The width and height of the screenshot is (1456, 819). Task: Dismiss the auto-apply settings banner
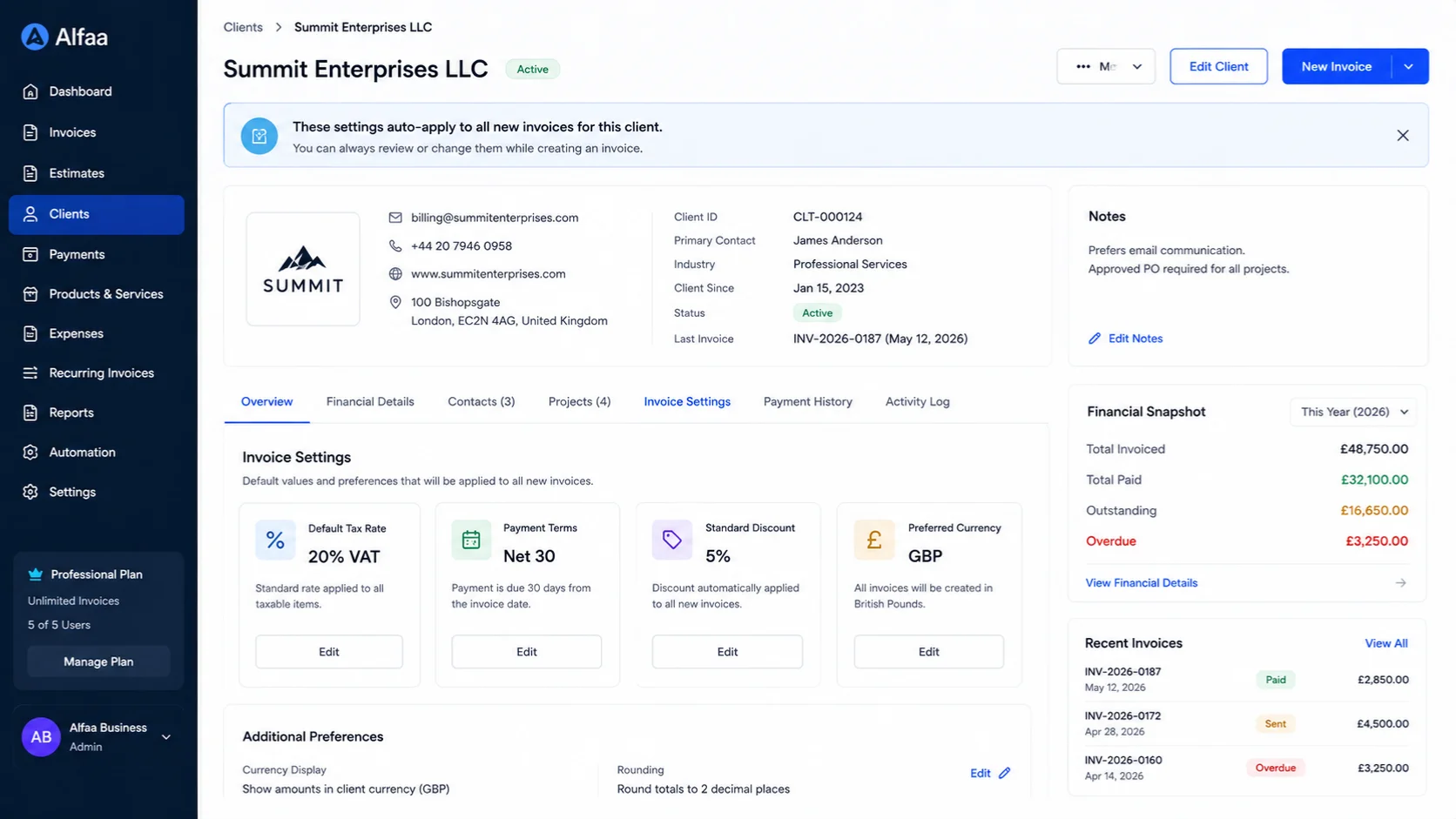pyautogui.click(x=1403, y=136)
